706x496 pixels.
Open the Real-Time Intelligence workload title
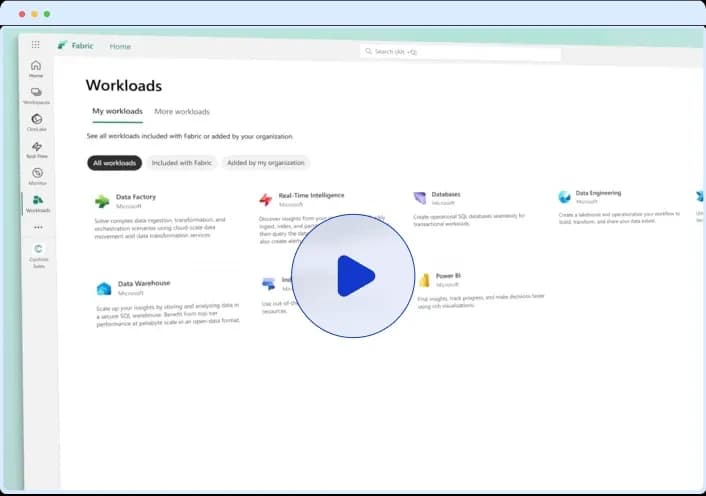click(311, 195)
